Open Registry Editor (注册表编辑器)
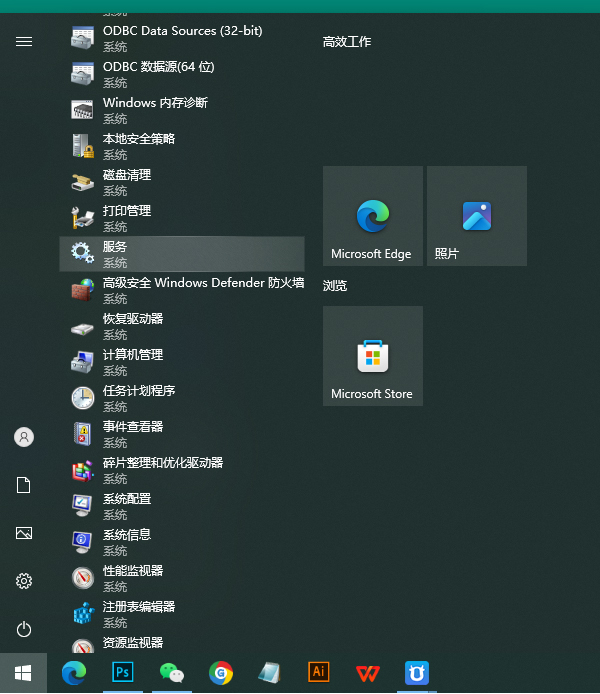 (x=181, y=614)
